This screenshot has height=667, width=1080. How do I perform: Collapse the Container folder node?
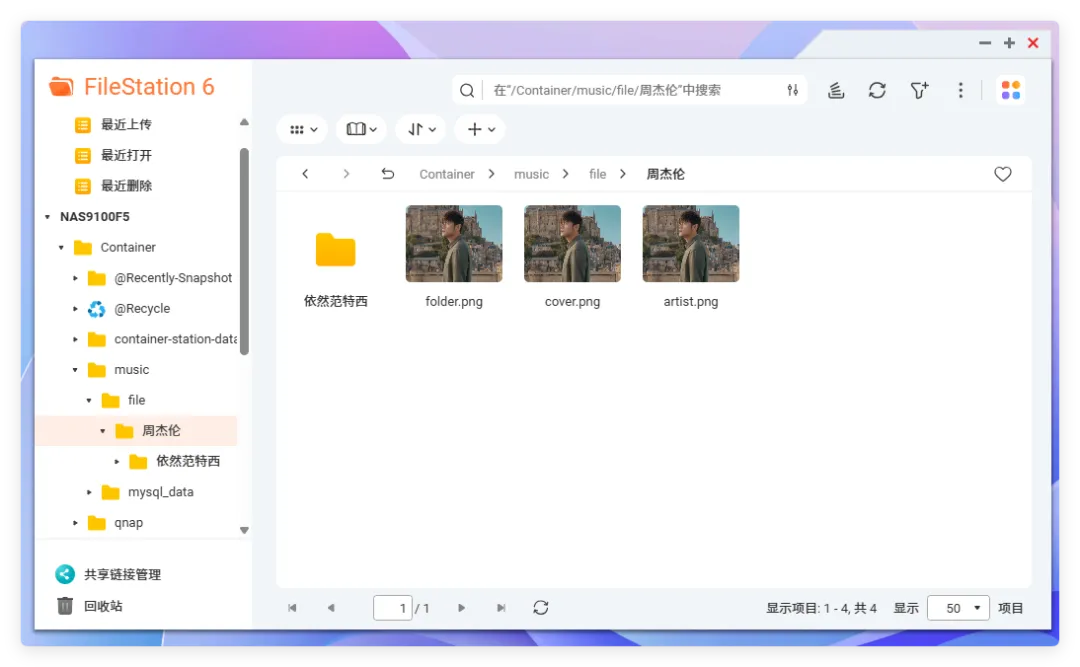coord(61,247)
